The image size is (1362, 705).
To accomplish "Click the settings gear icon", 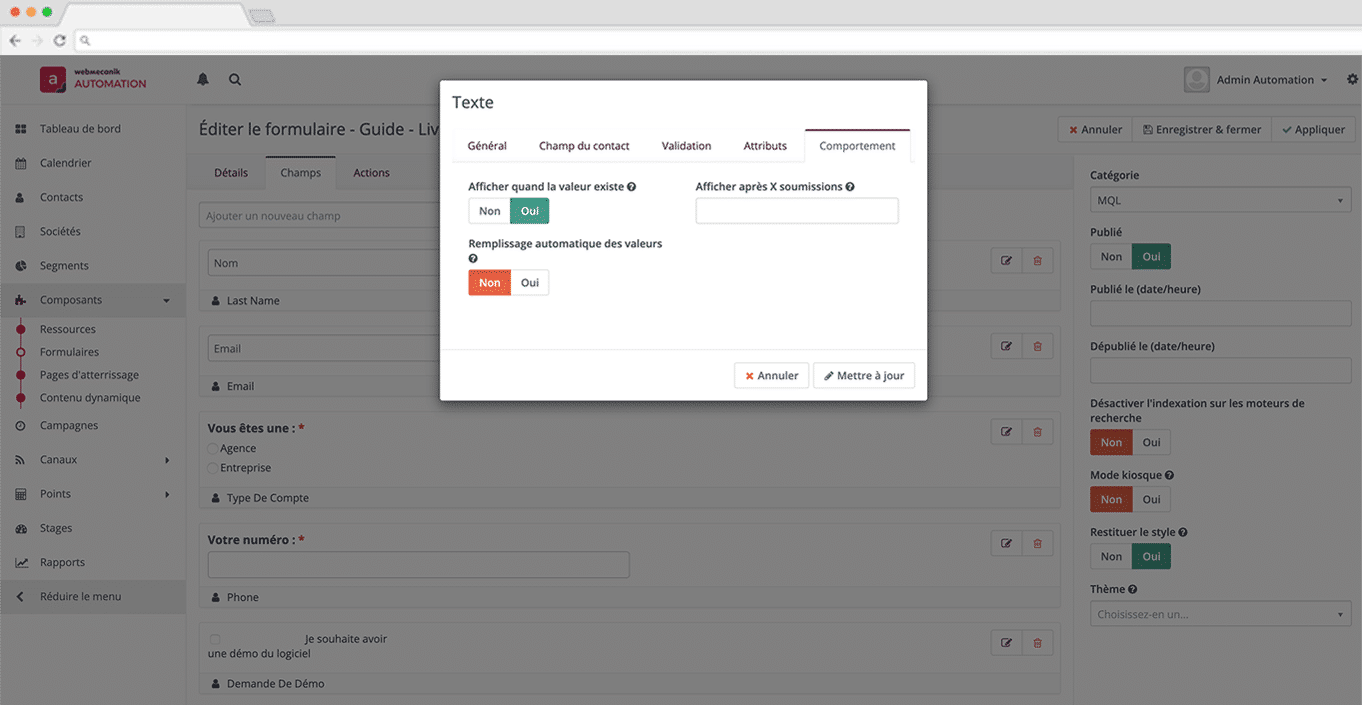I will click(x=1352, y=80).
